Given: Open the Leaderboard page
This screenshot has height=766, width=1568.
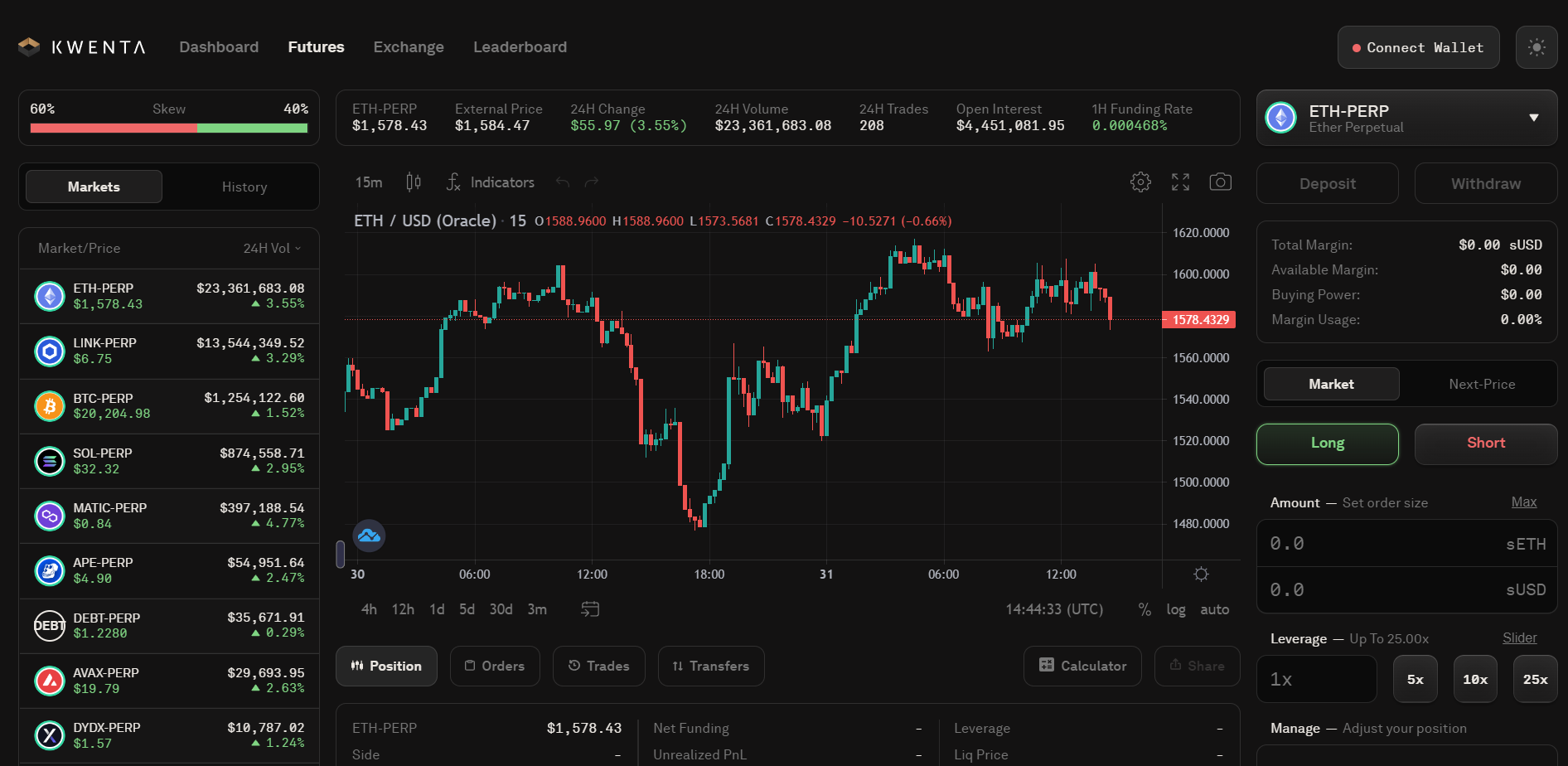Looking at the screenshot, I should click(x=520, y=47).
